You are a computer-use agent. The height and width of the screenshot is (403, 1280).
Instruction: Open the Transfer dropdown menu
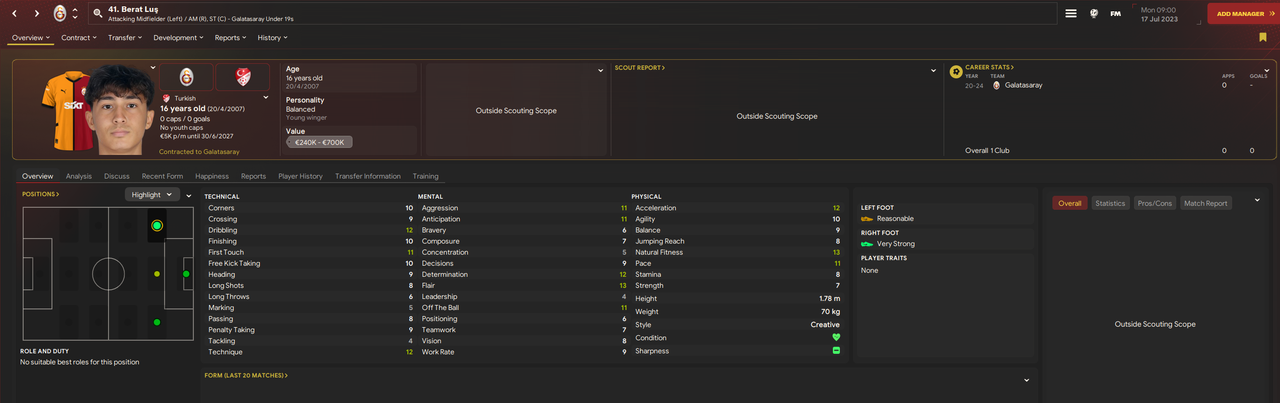tap(126, 37)
